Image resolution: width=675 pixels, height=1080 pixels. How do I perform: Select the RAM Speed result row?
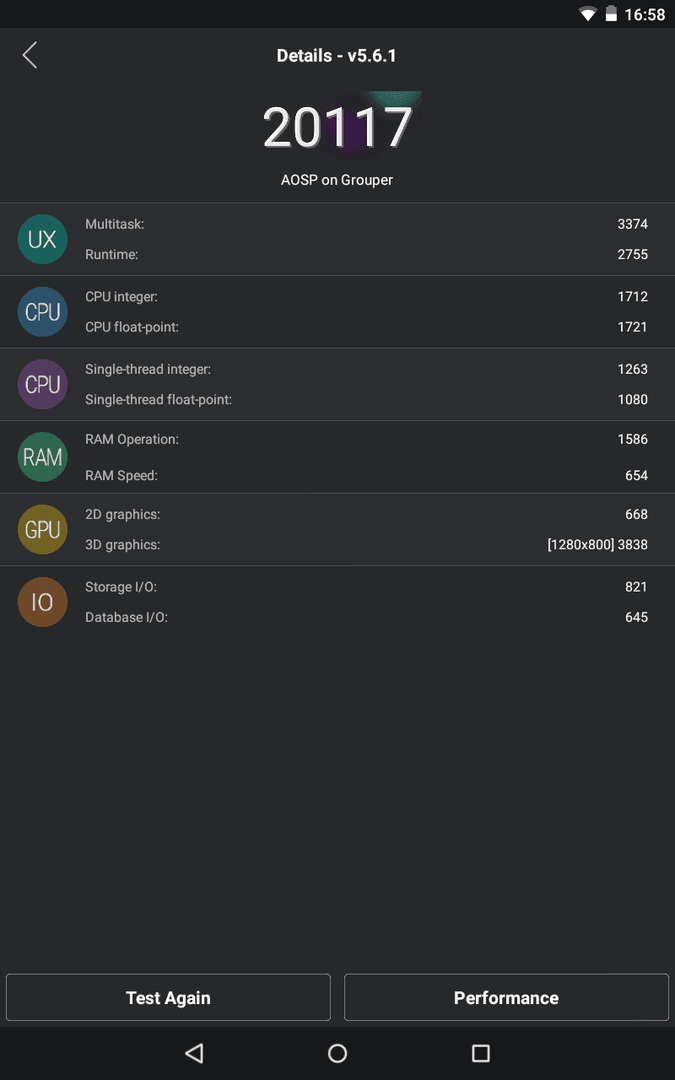(x=366, y=475)
